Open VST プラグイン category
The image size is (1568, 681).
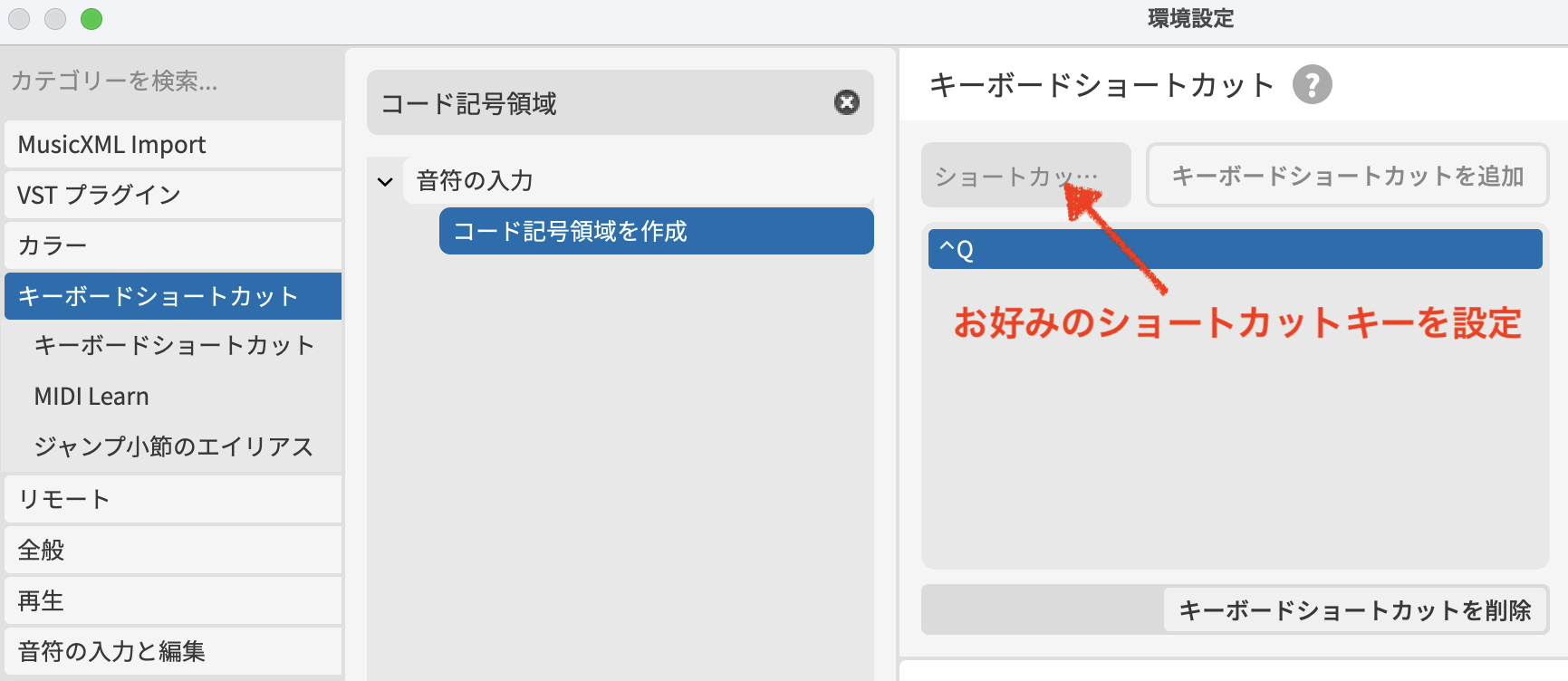pyautogui.click(x=172, y=195)
